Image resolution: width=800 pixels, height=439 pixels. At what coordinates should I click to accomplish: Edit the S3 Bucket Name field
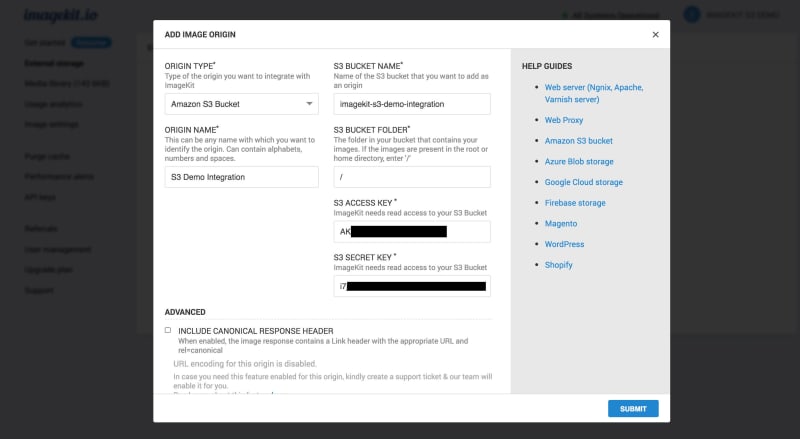412,104
